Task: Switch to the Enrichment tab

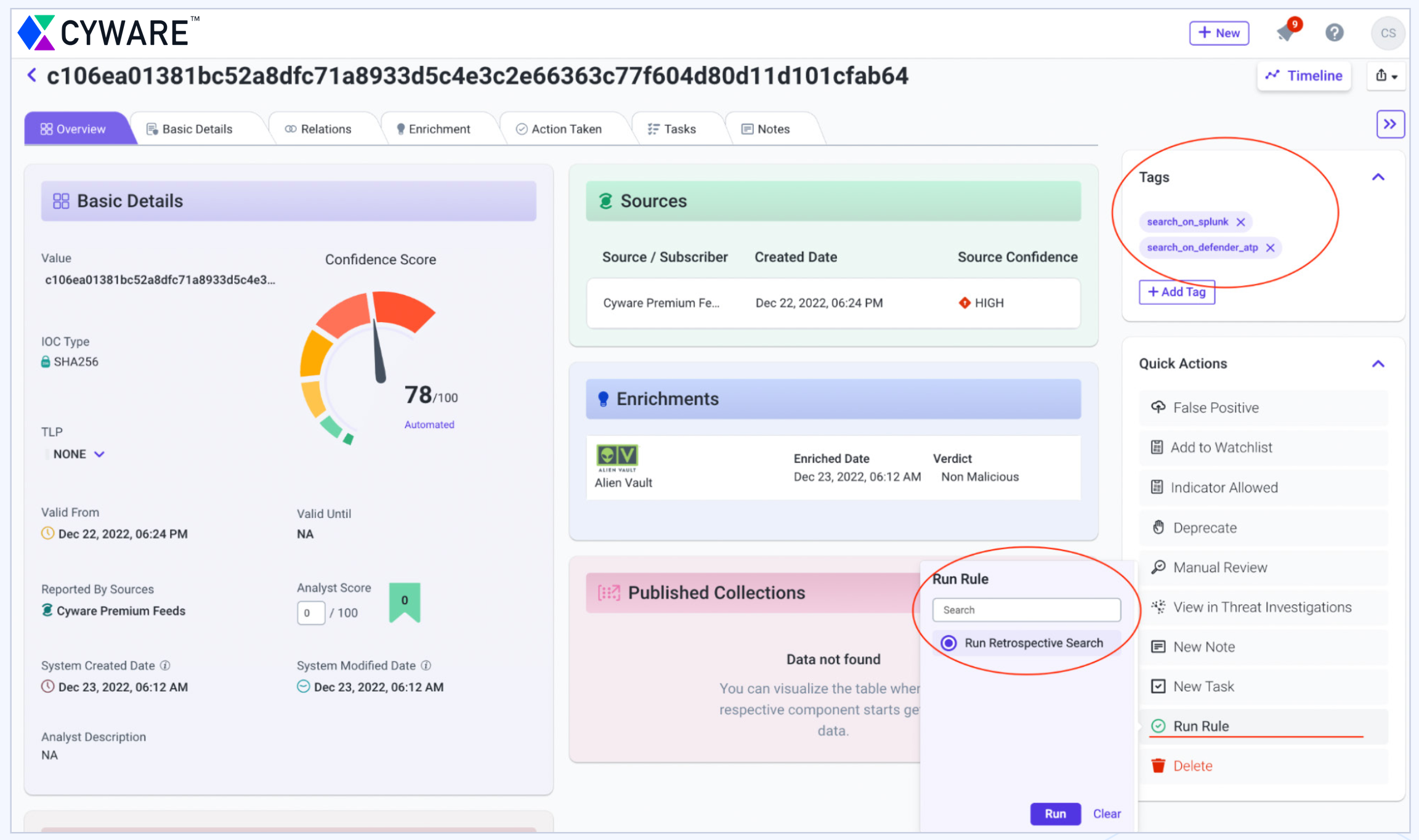Action: (x=434, y=129)
